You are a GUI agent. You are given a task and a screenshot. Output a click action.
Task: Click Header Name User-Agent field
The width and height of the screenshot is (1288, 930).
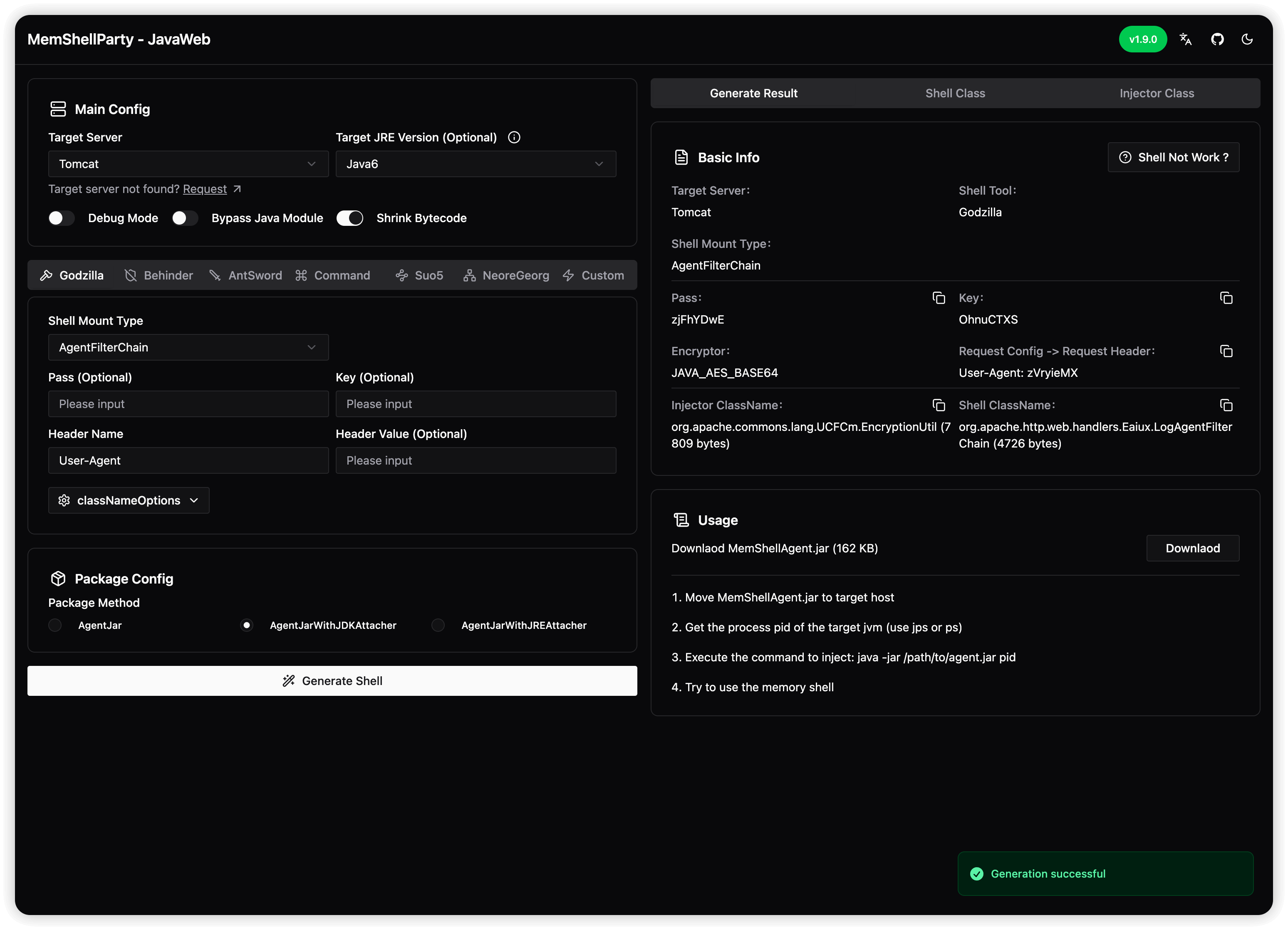point(188,460)
